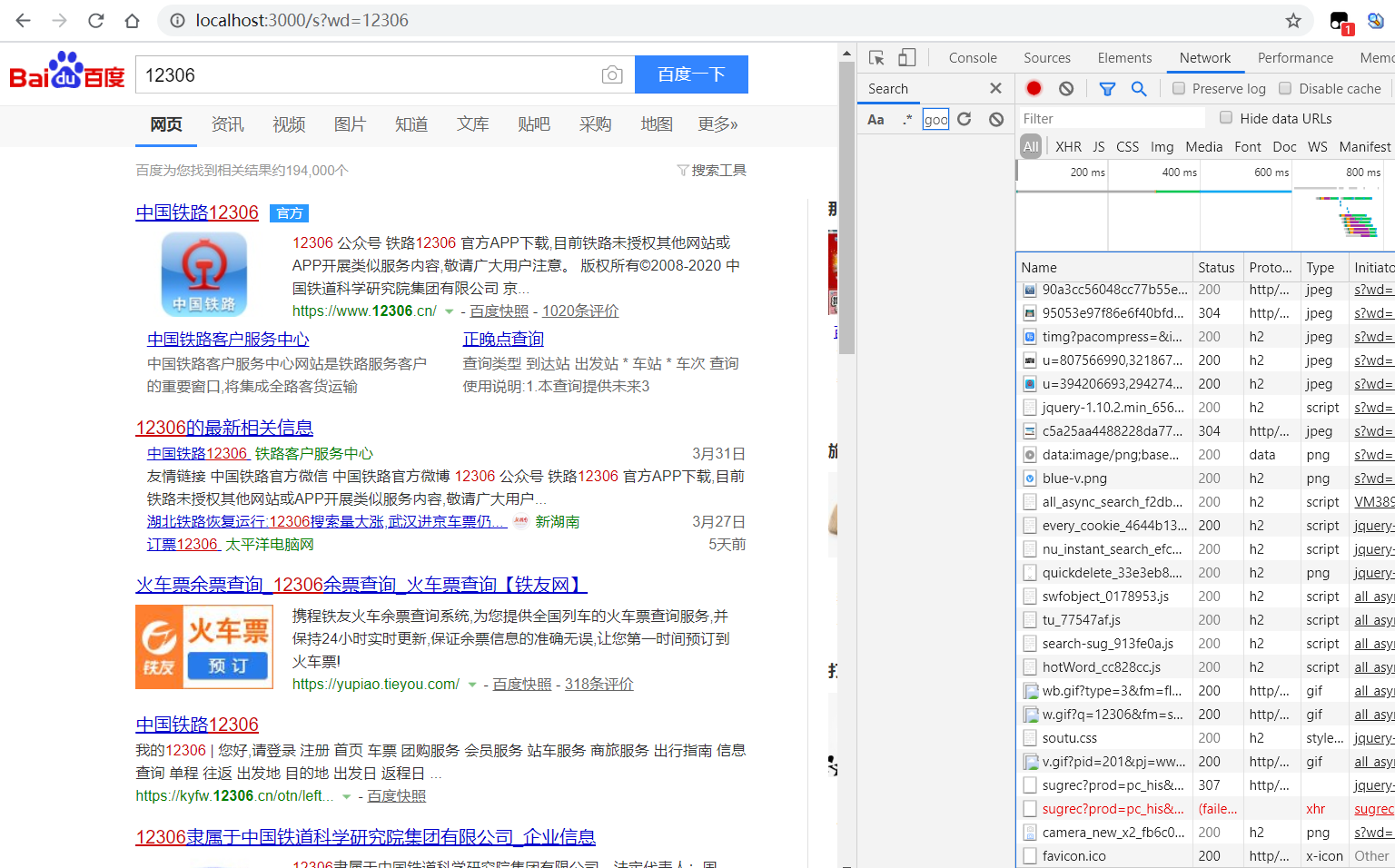Reload the page with refresh icon

[96, 20]
